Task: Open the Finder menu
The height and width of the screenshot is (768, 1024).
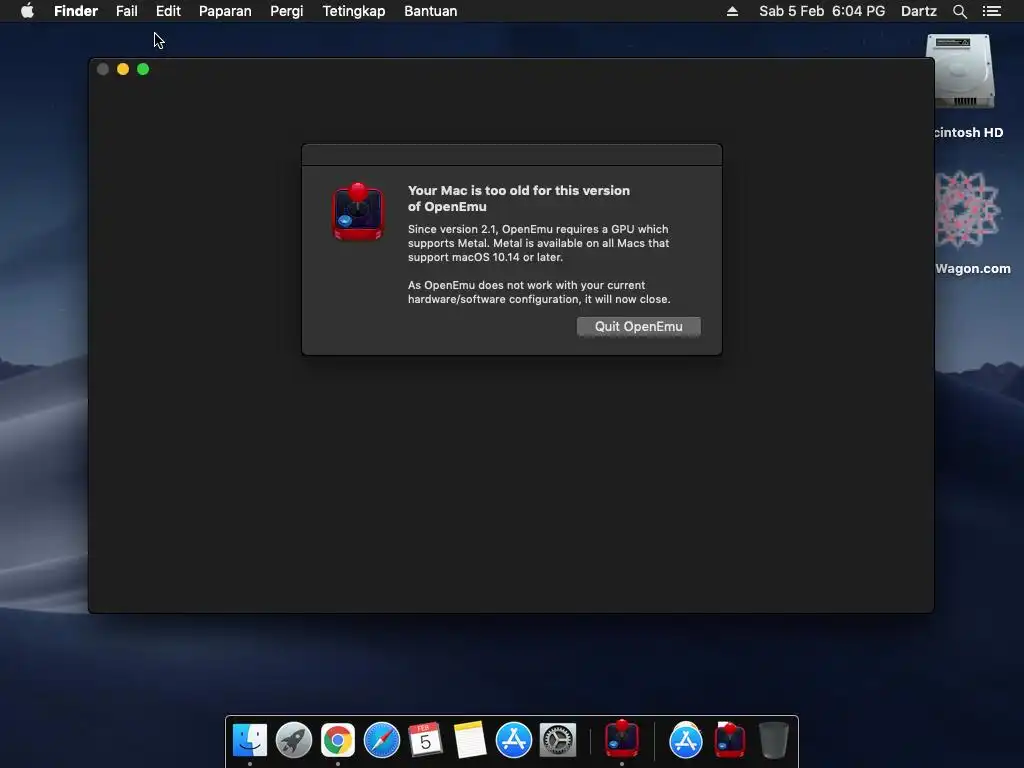Action: (x=76, y=11)
